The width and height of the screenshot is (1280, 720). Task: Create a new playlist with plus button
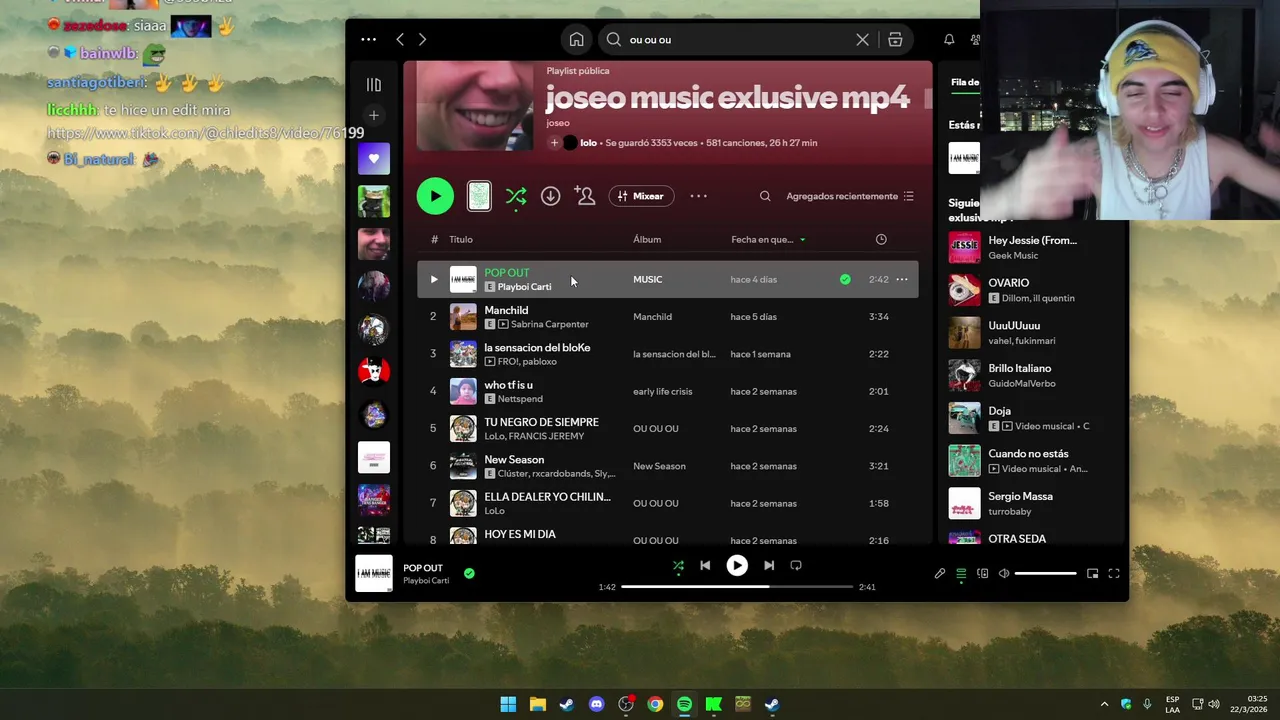(x=374, y=115)
